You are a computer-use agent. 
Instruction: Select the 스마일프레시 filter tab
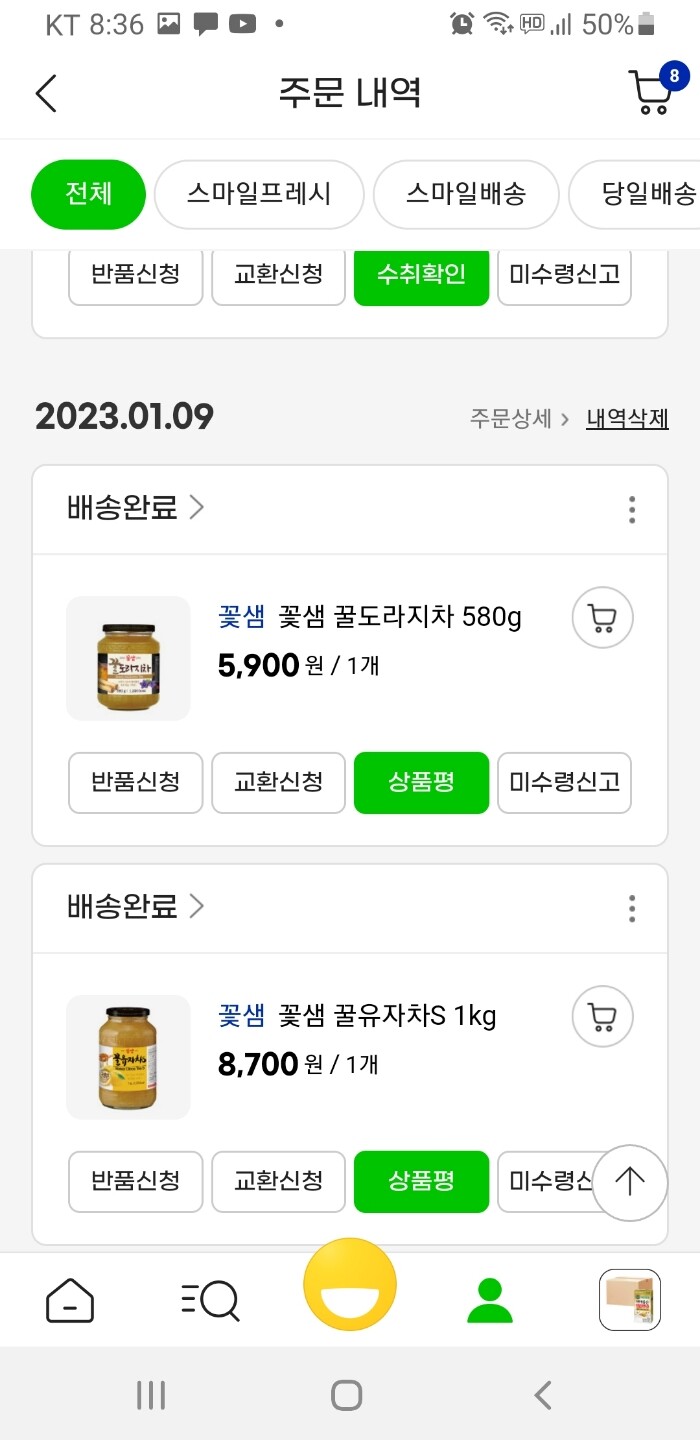(259, 195)
